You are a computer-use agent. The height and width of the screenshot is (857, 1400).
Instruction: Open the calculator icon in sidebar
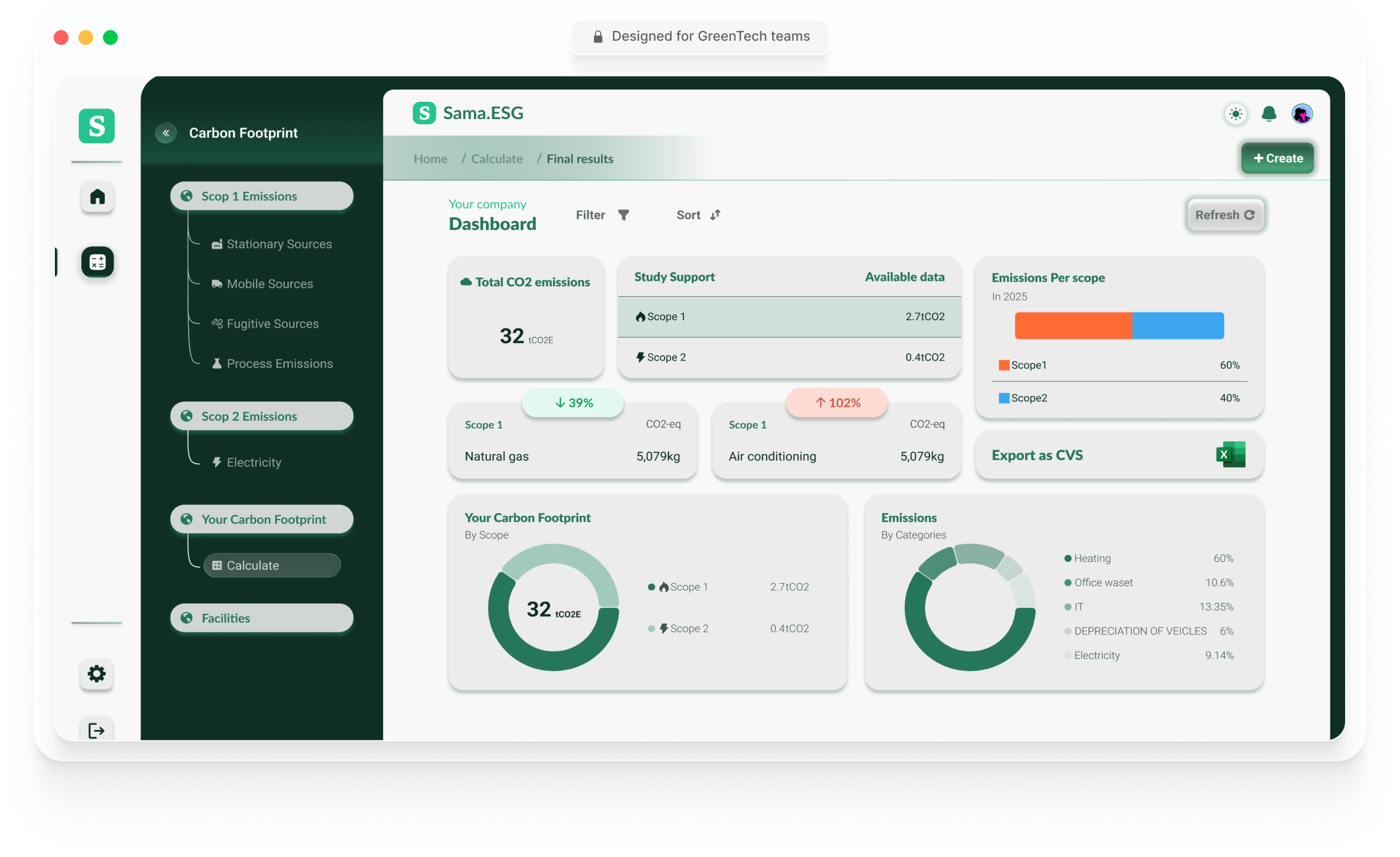click(x=97, y=262)
